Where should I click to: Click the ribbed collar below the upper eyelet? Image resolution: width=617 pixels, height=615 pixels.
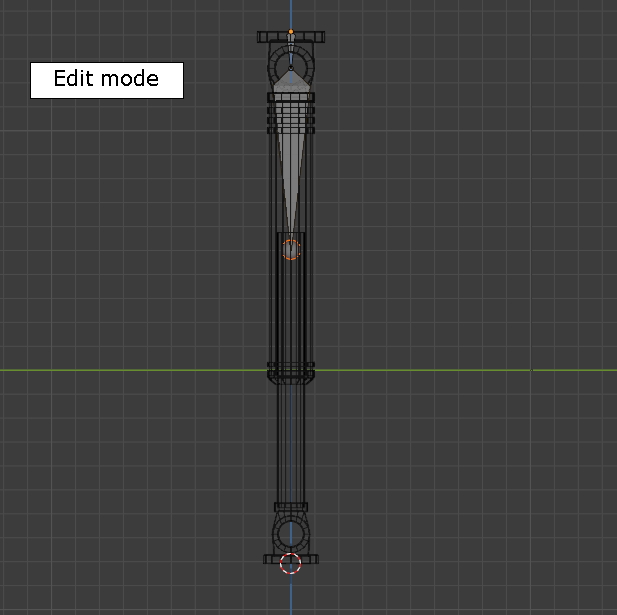coord(291,113)
